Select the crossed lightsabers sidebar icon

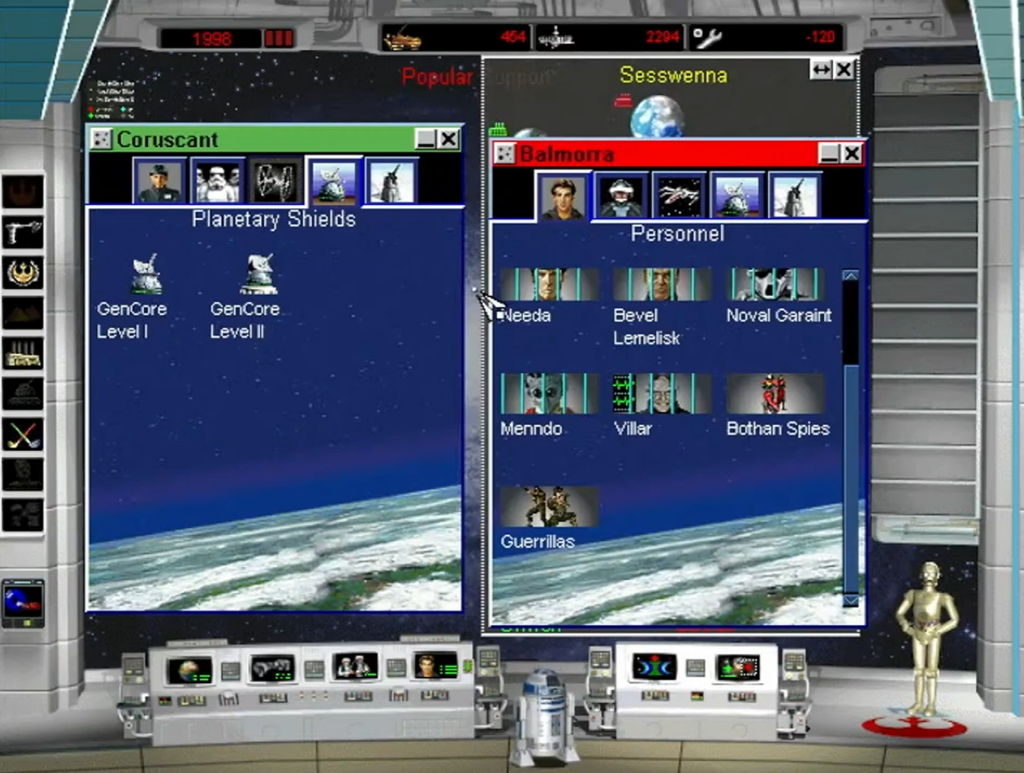pyautogui.click(x=23, y=434)
